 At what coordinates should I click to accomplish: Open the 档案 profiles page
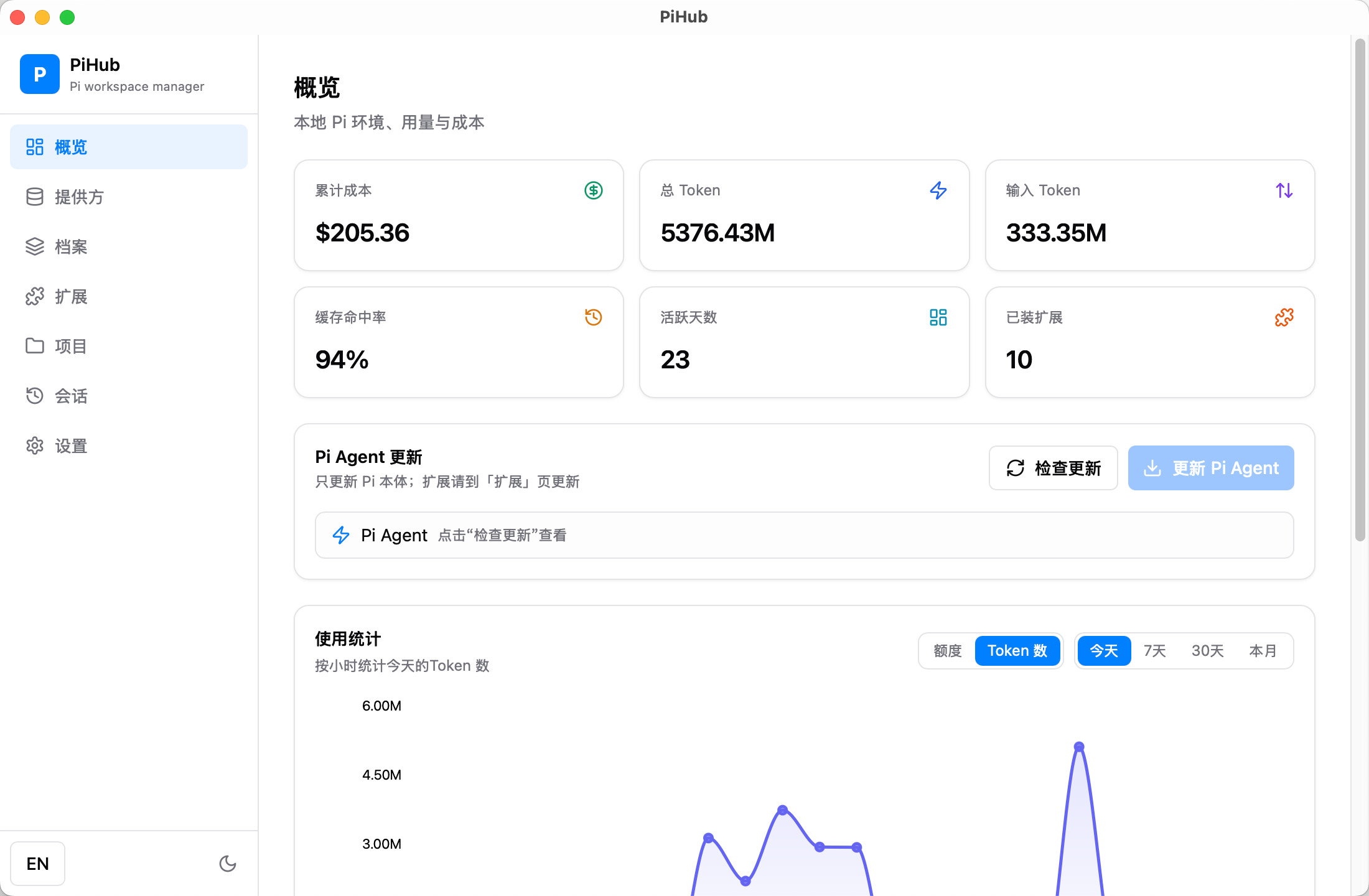[x=129, y=246]
